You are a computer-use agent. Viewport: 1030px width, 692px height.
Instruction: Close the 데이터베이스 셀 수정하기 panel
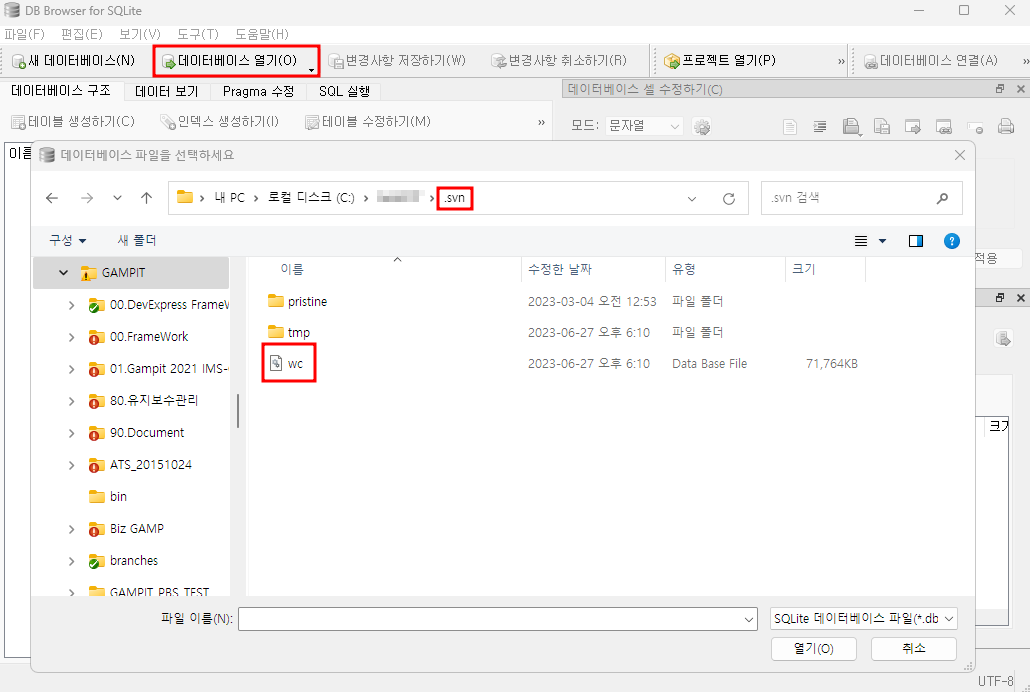(x=1021, y=89)
